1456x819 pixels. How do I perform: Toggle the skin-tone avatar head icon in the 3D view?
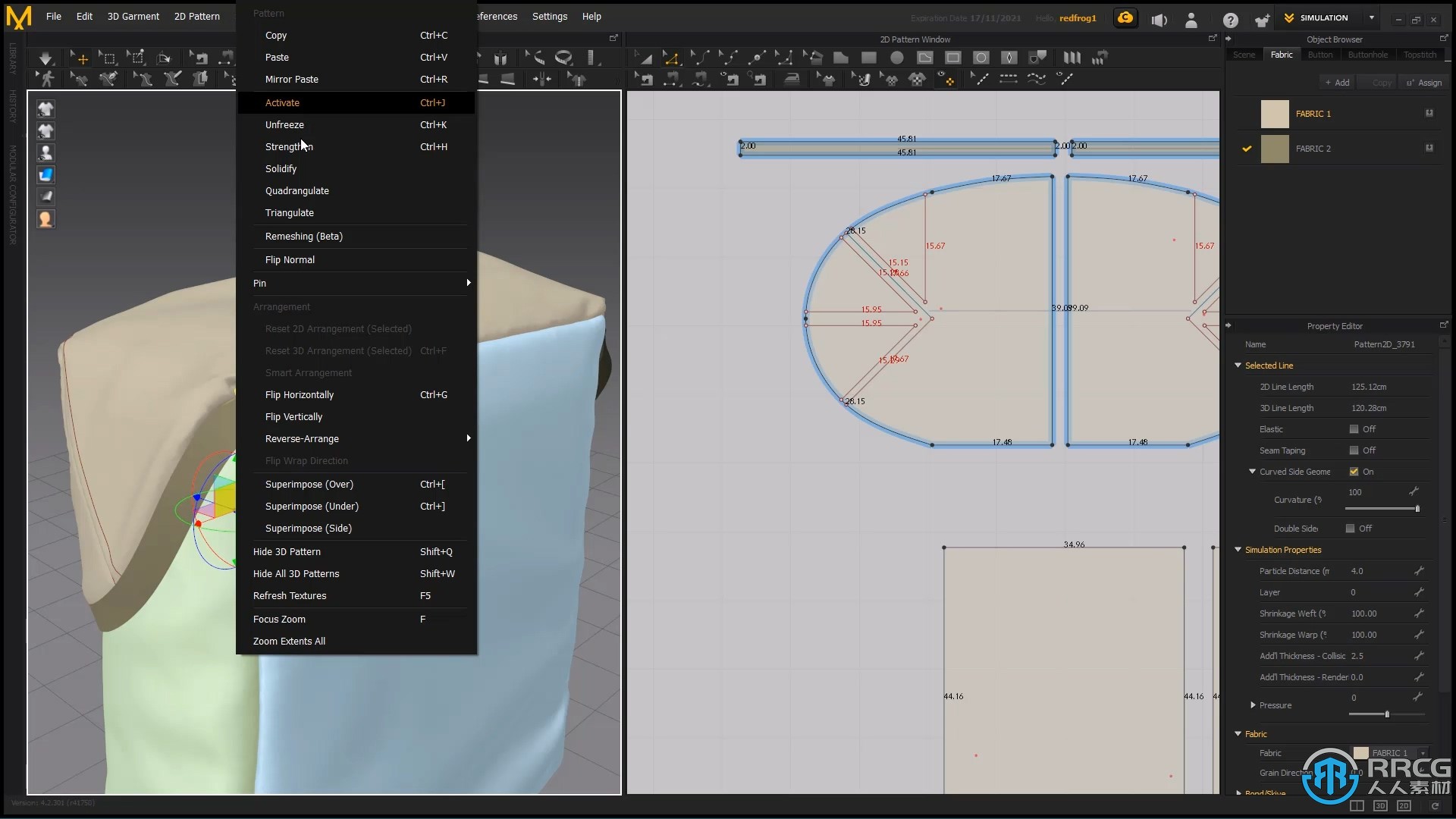point(45,219)
